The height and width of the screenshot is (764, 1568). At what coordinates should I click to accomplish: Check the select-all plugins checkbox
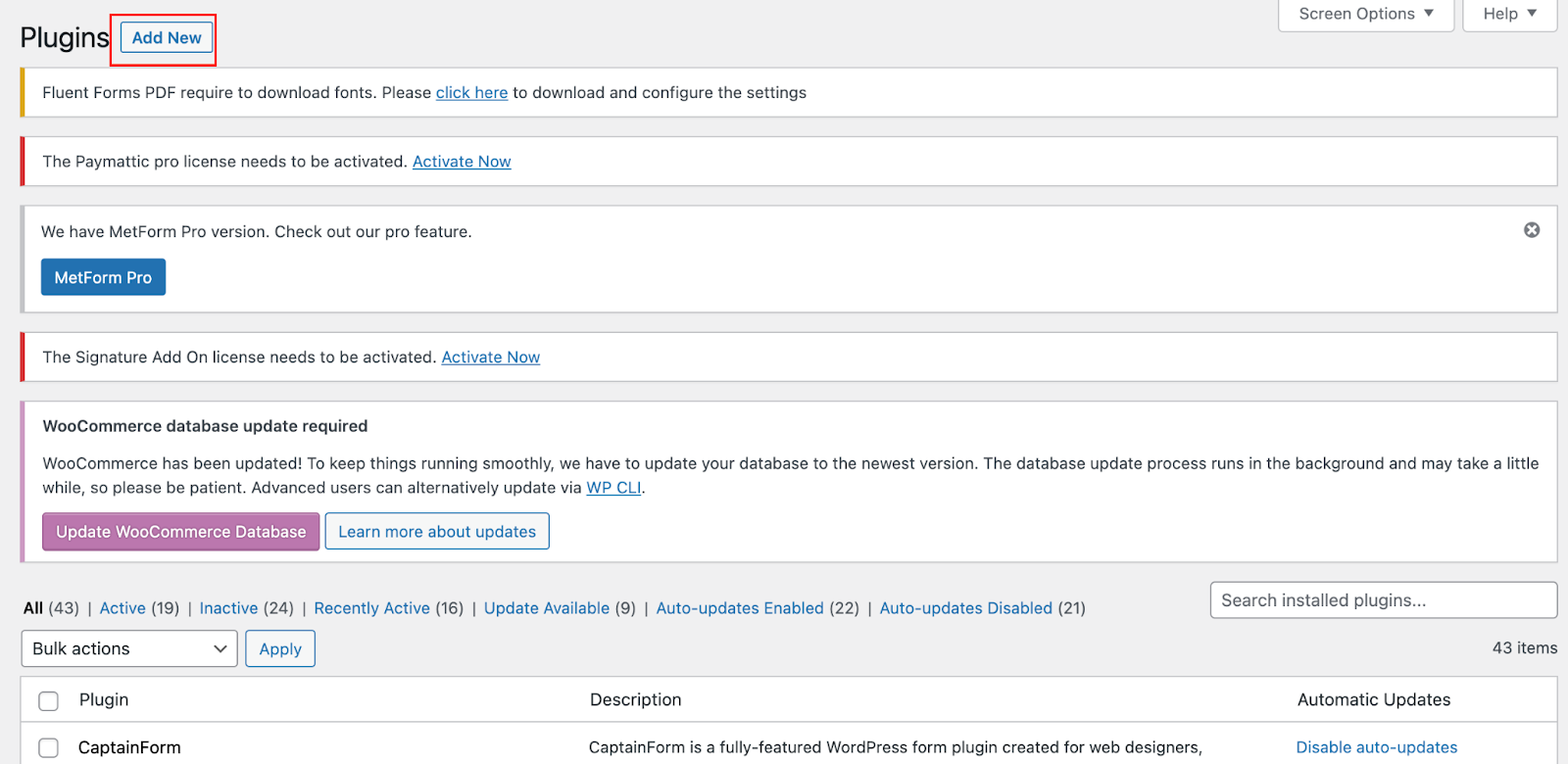[48, 701]
